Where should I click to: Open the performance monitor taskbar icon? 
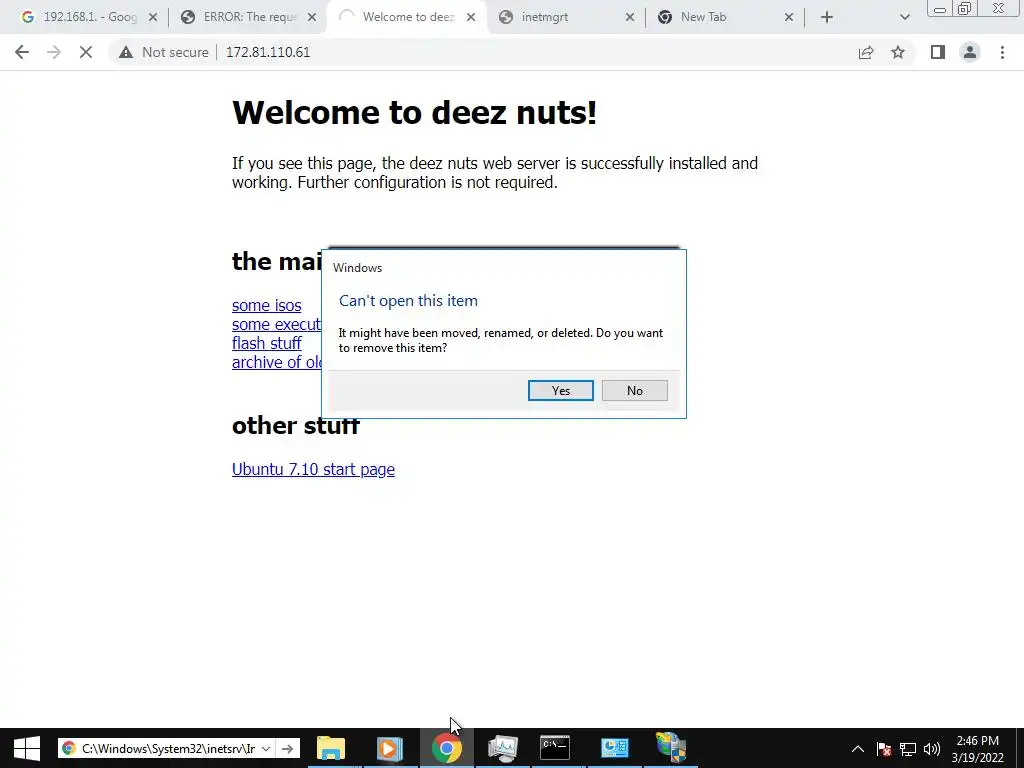[x=503, y=748]
